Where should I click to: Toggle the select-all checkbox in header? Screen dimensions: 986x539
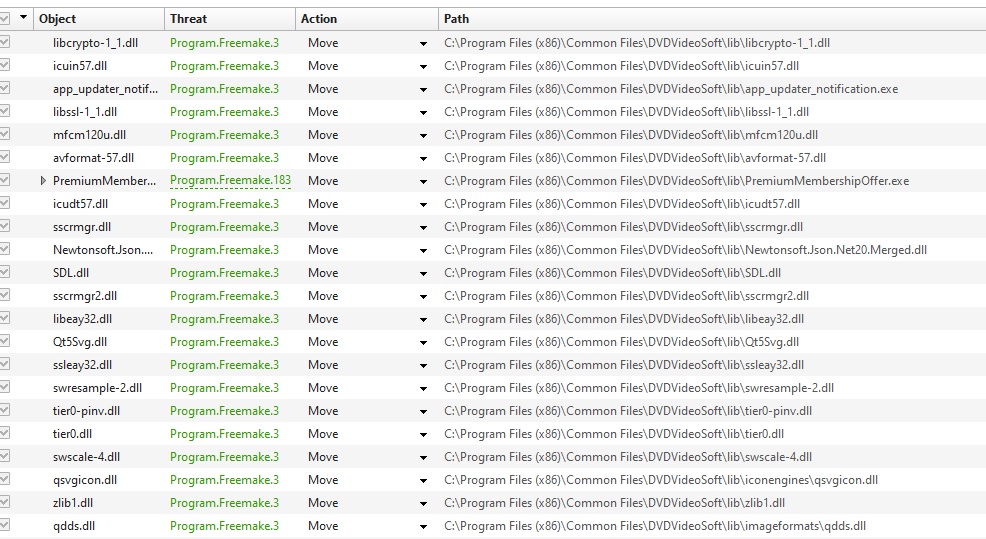click(x=6, y=18)
